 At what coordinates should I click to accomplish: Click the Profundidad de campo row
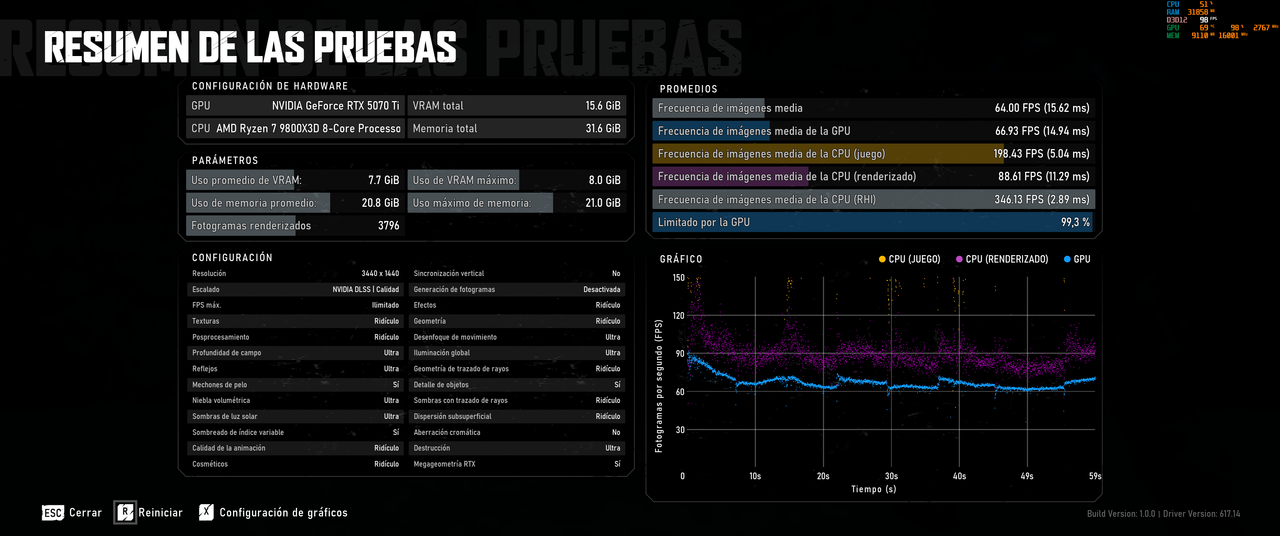click(294, 353)
